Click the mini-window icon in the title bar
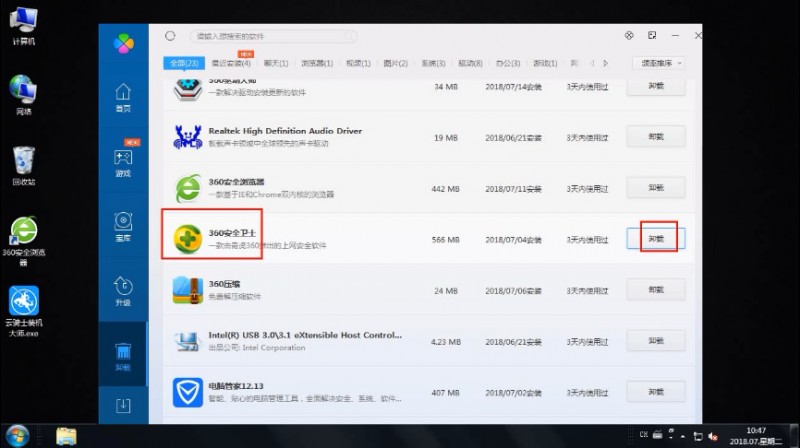This screenshot has height=448, width=800. coord(652,35)
